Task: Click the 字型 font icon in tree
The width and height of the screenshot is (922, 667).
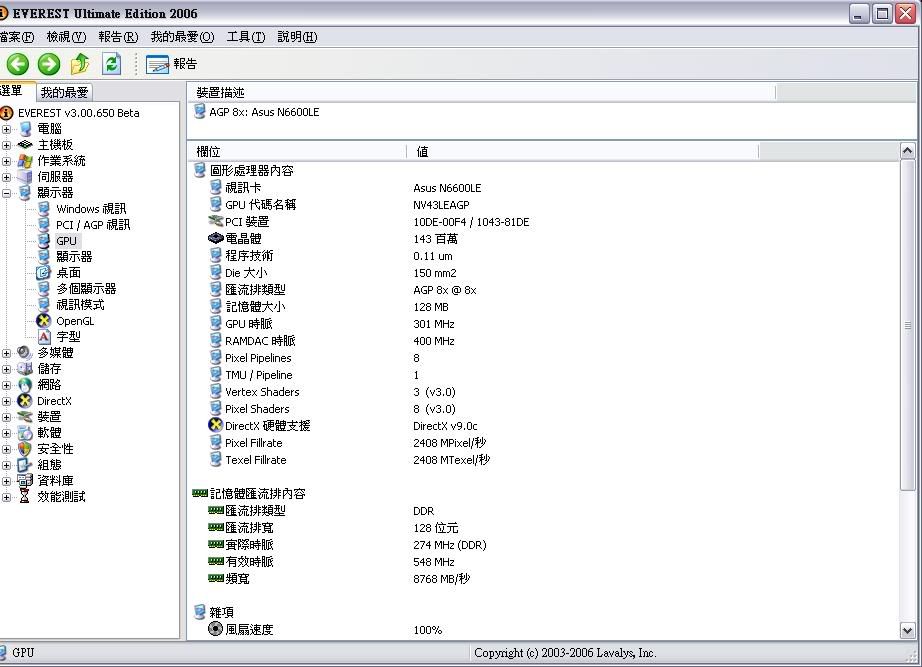Action: [44, 336]
